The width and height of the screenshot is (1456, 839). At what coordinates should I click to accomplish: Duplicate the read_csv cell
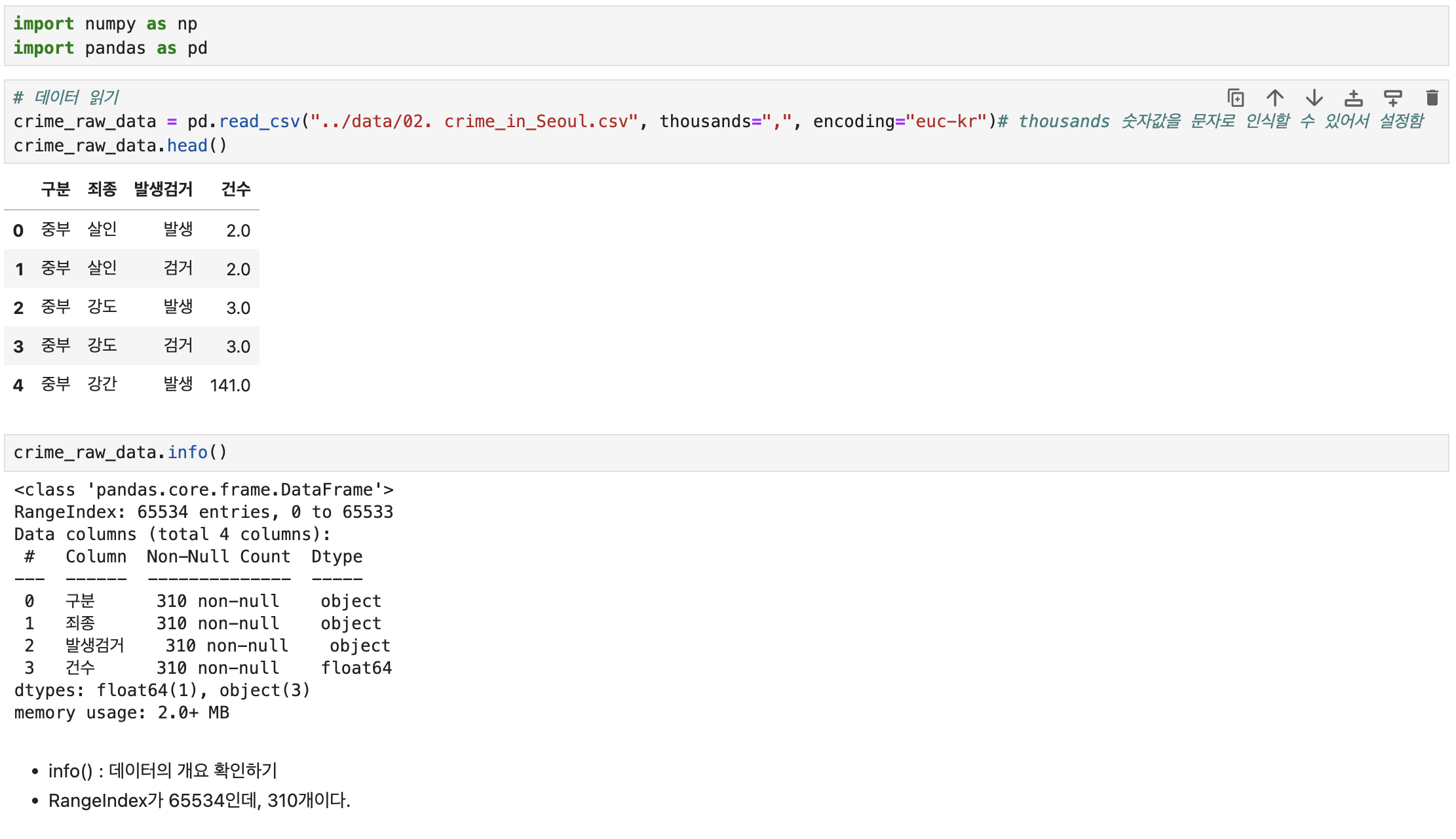tap(1235, 98)
